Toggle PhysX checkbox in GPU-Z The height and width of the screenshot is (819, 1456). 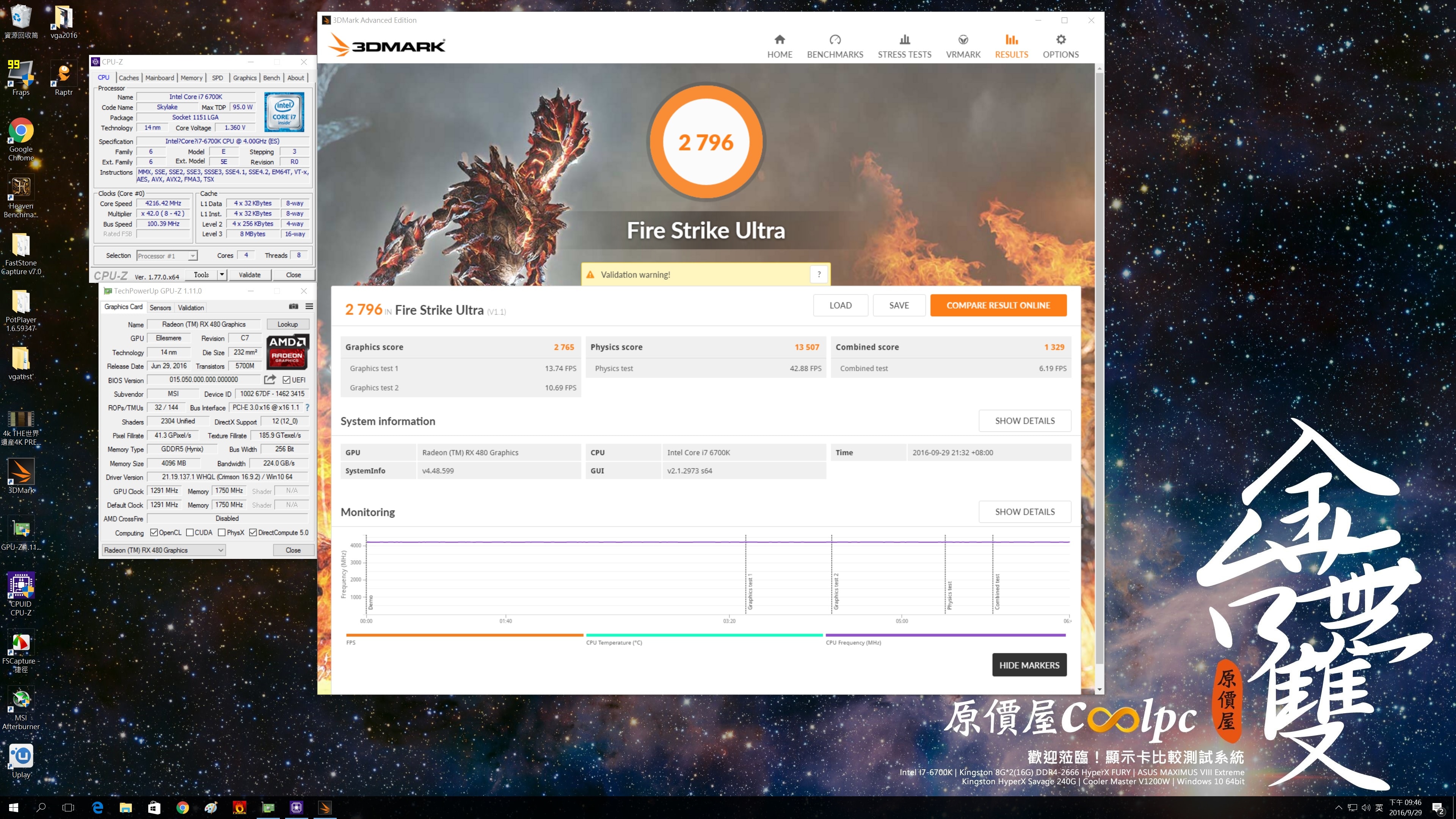pos(221,532)
